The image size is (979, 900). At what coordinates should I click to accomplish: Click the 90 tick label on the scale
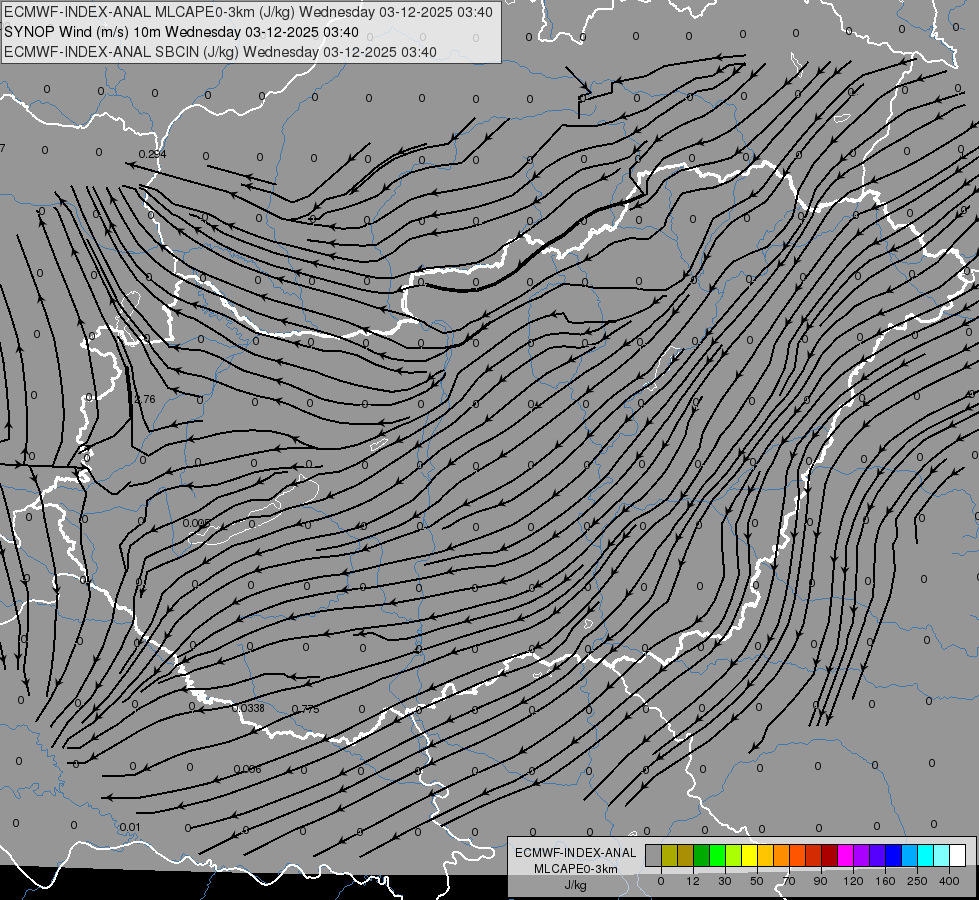(820, 881)
